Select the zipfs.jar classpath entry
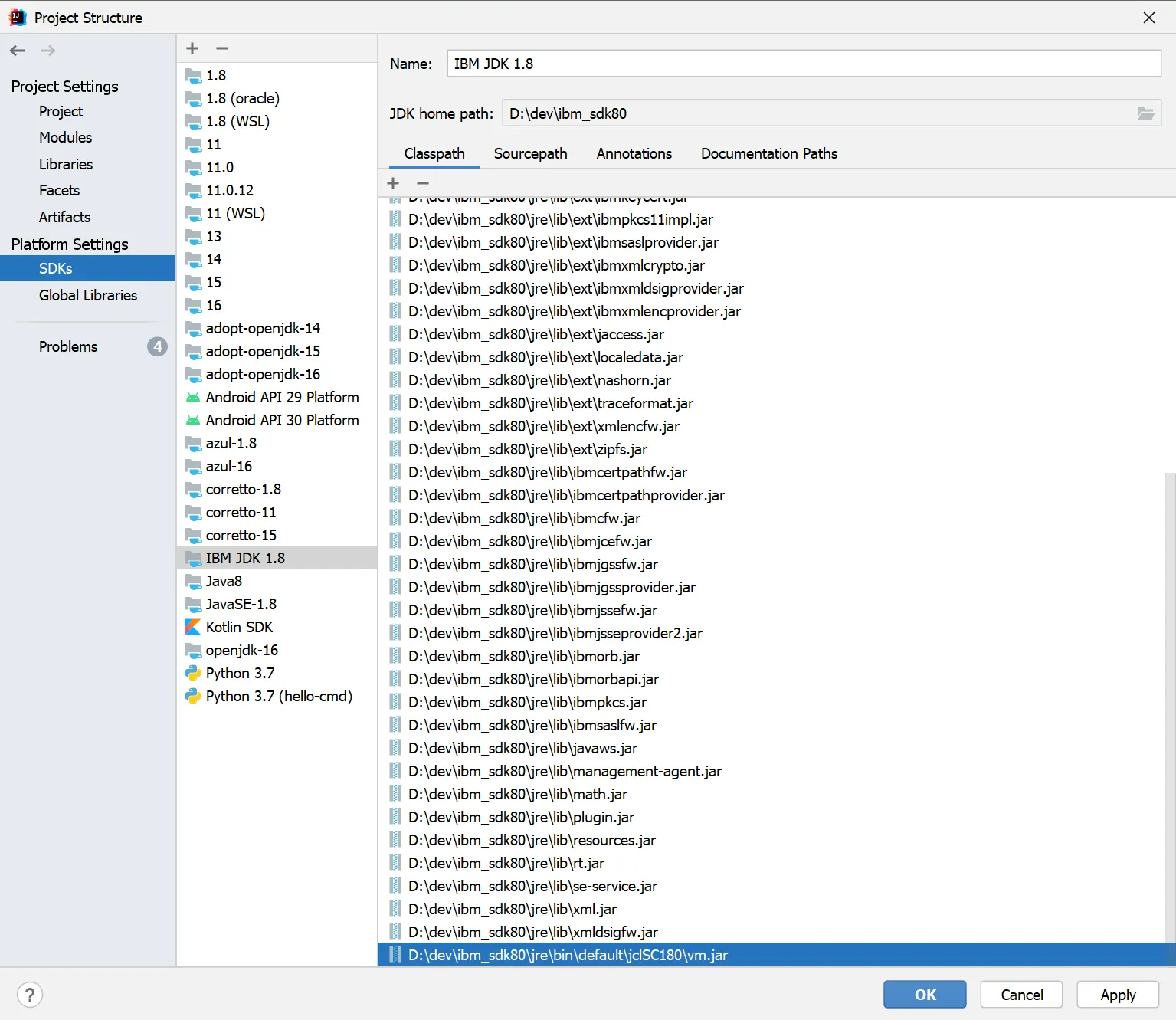 pyautogui.click(x=771, y=449)
